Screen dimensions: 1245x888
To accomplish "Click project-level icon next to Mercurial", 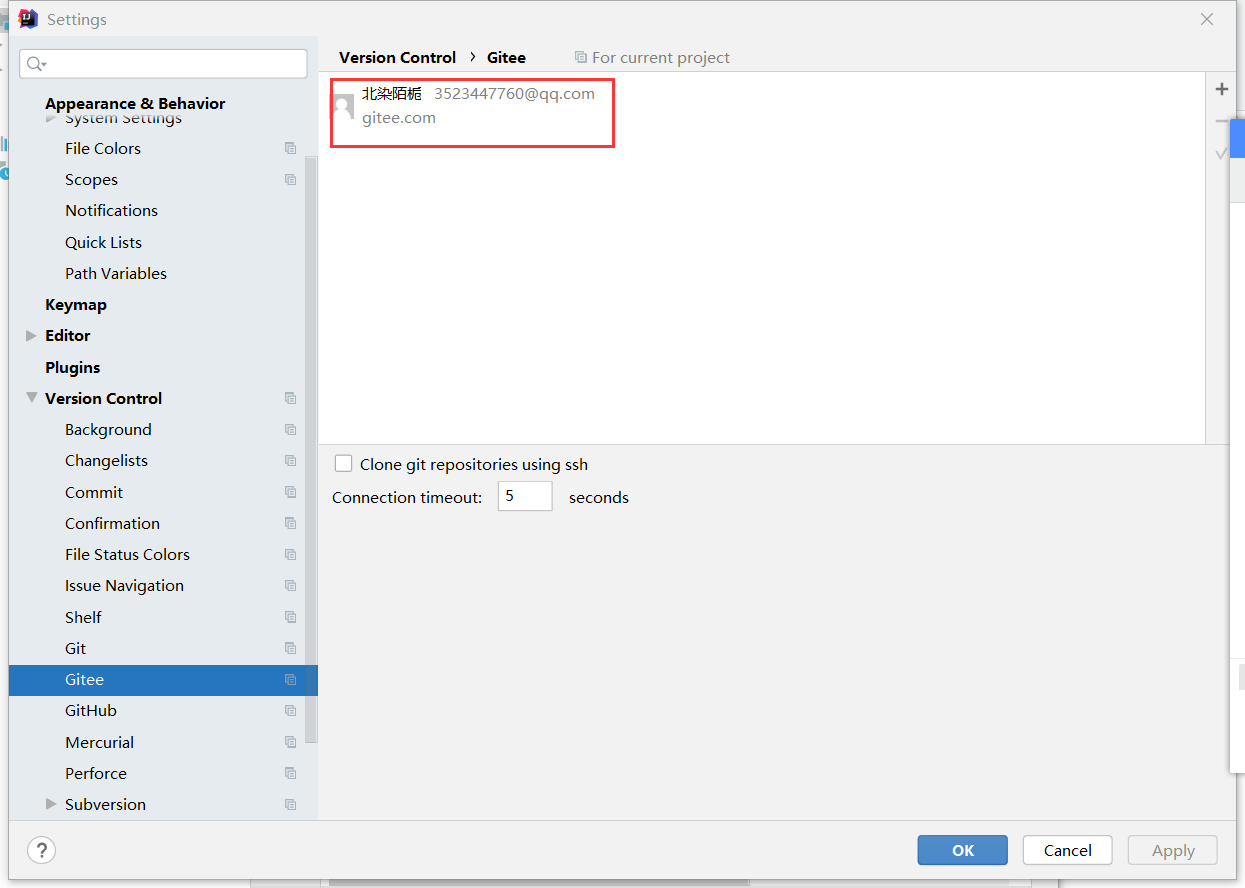I will pos(290,742).
